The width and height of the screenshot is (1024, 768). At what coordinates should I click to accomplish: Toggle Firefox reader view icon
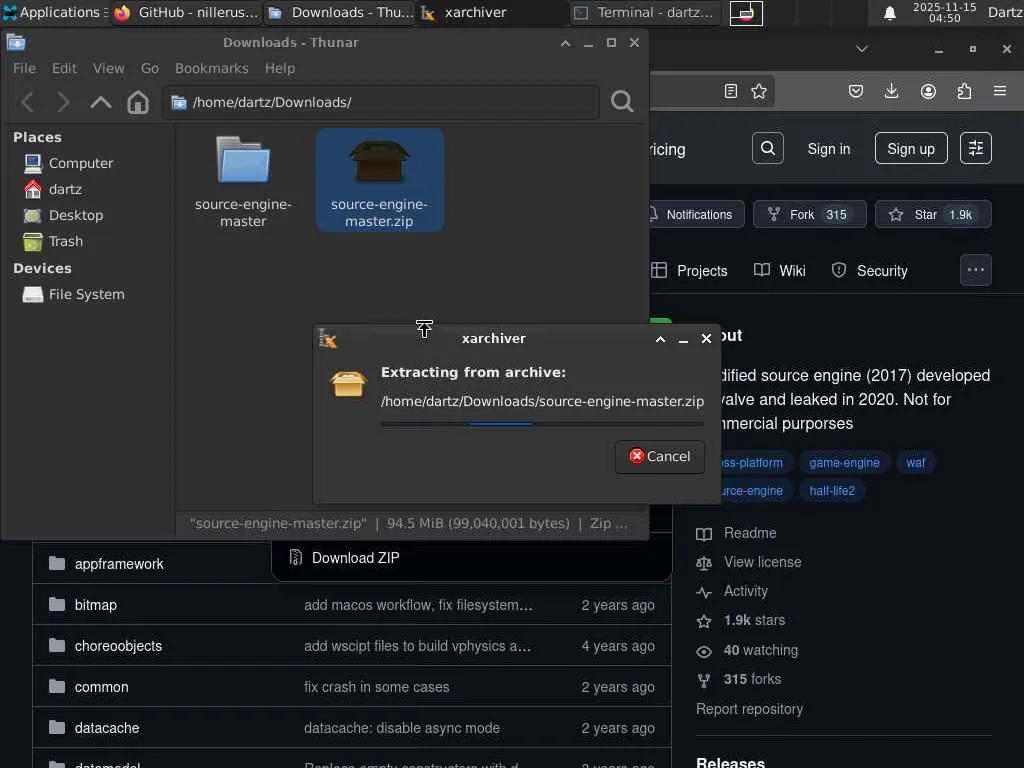coord(731,91)
